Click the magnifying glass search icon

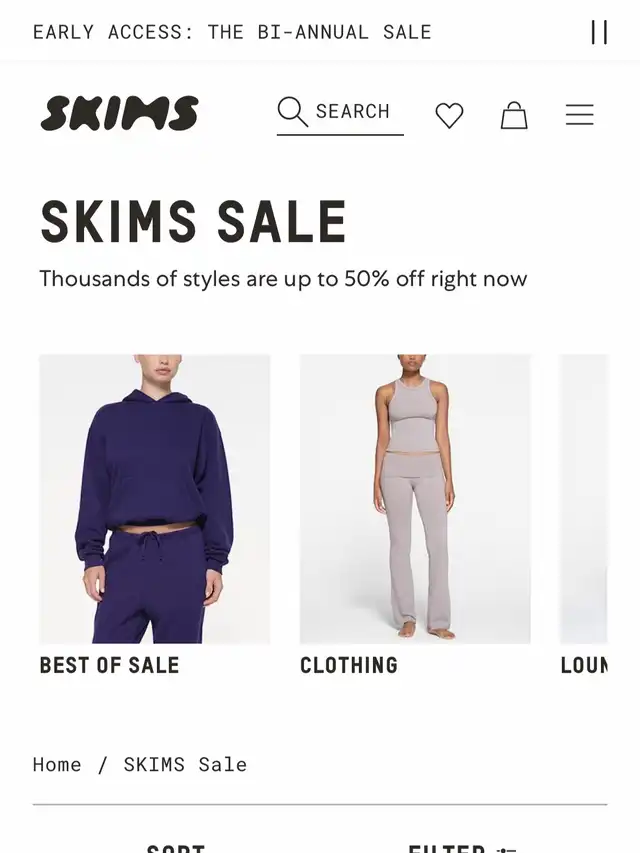pos(292,112)
